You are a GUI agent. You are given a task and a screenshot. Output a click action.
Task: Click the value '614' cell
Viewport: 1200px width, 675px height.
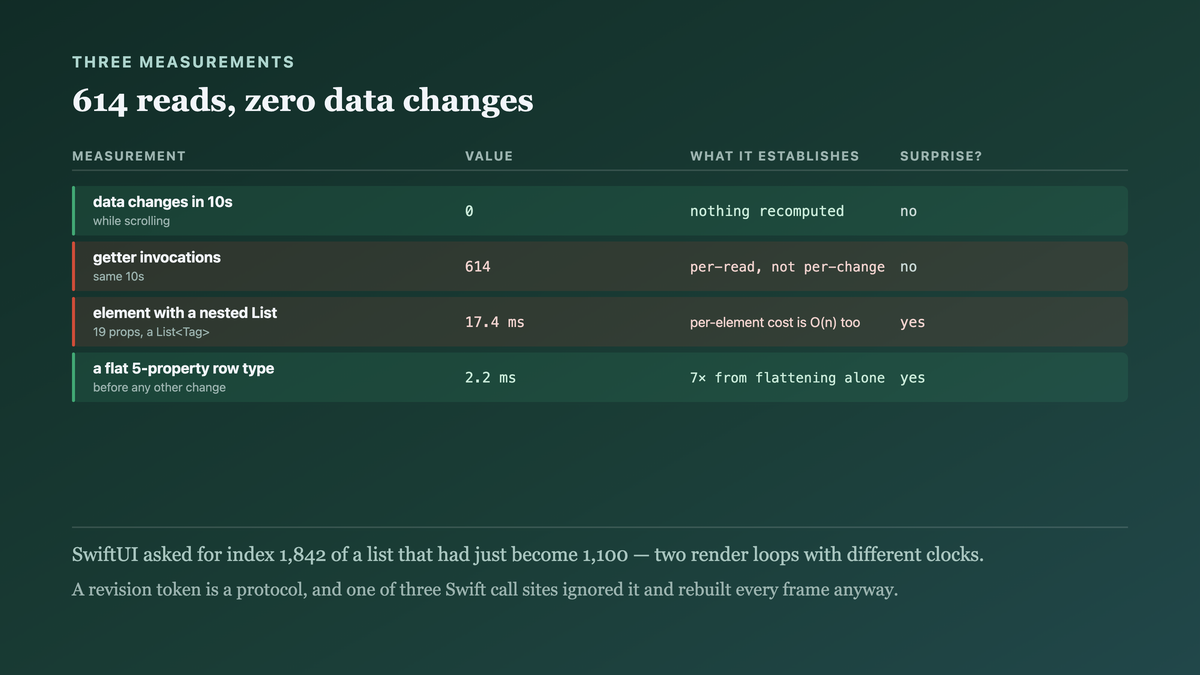click(x=478, y=267)
